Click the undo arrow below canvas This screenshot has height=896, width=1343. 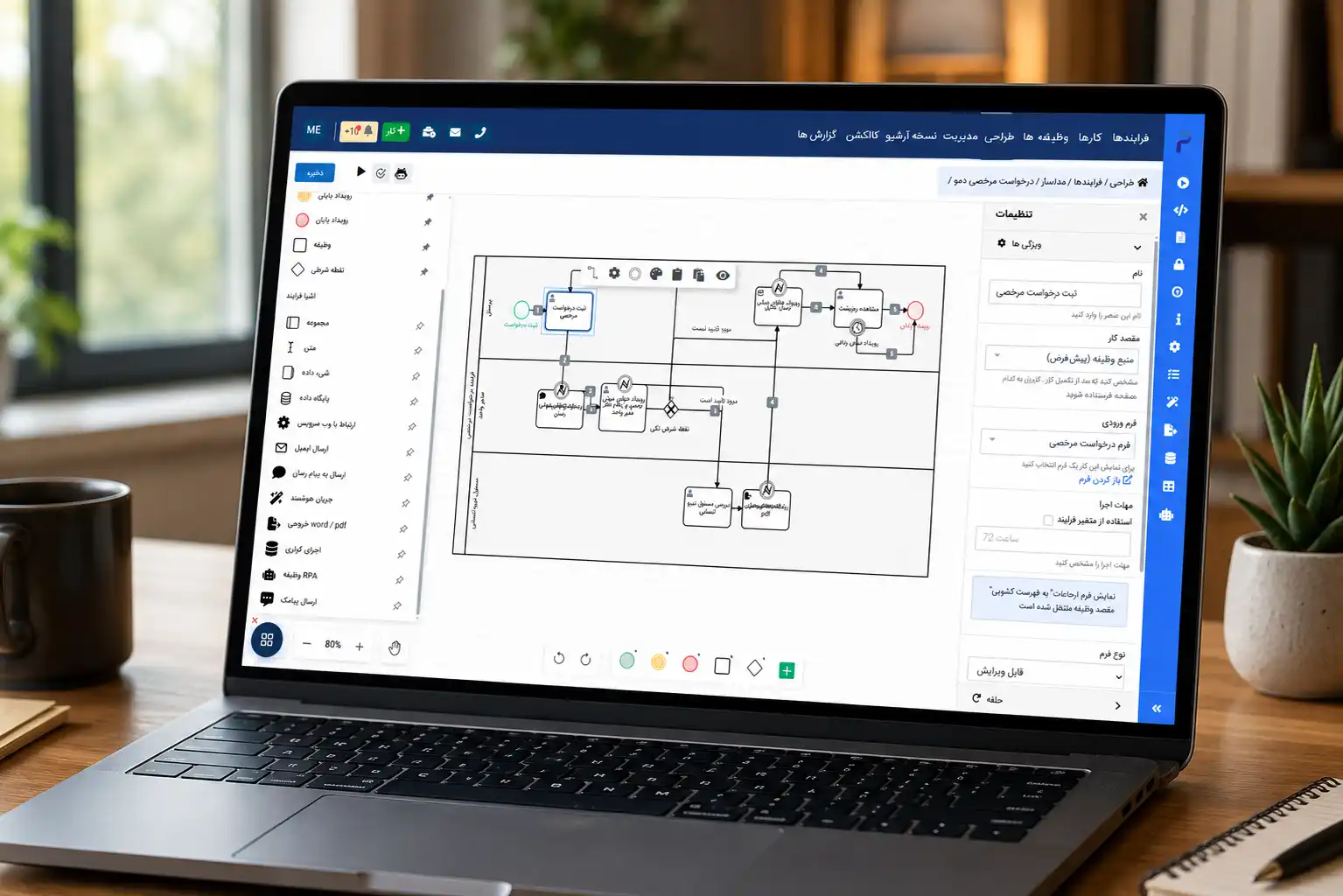(559, 658)
